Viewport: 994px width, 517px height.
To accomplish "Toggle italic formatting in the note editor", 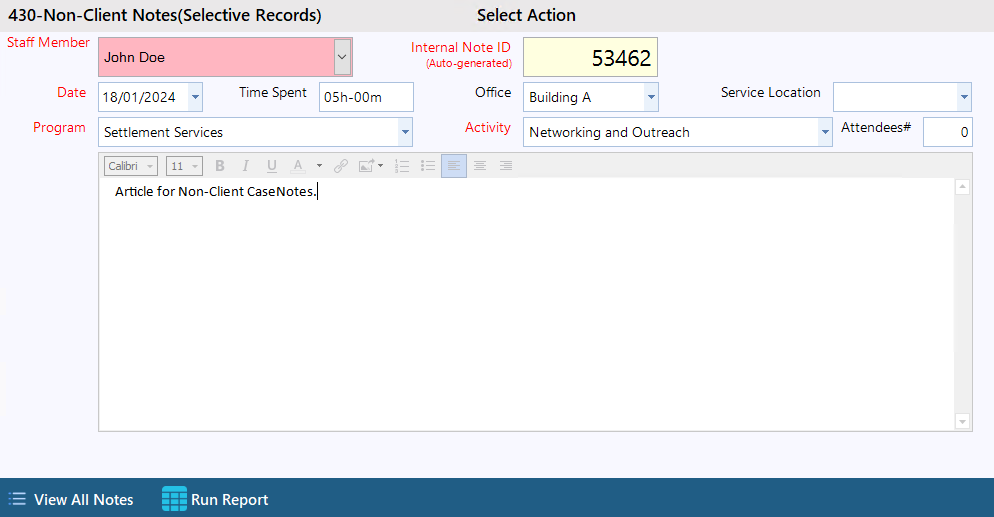I will tap(245, 166).
